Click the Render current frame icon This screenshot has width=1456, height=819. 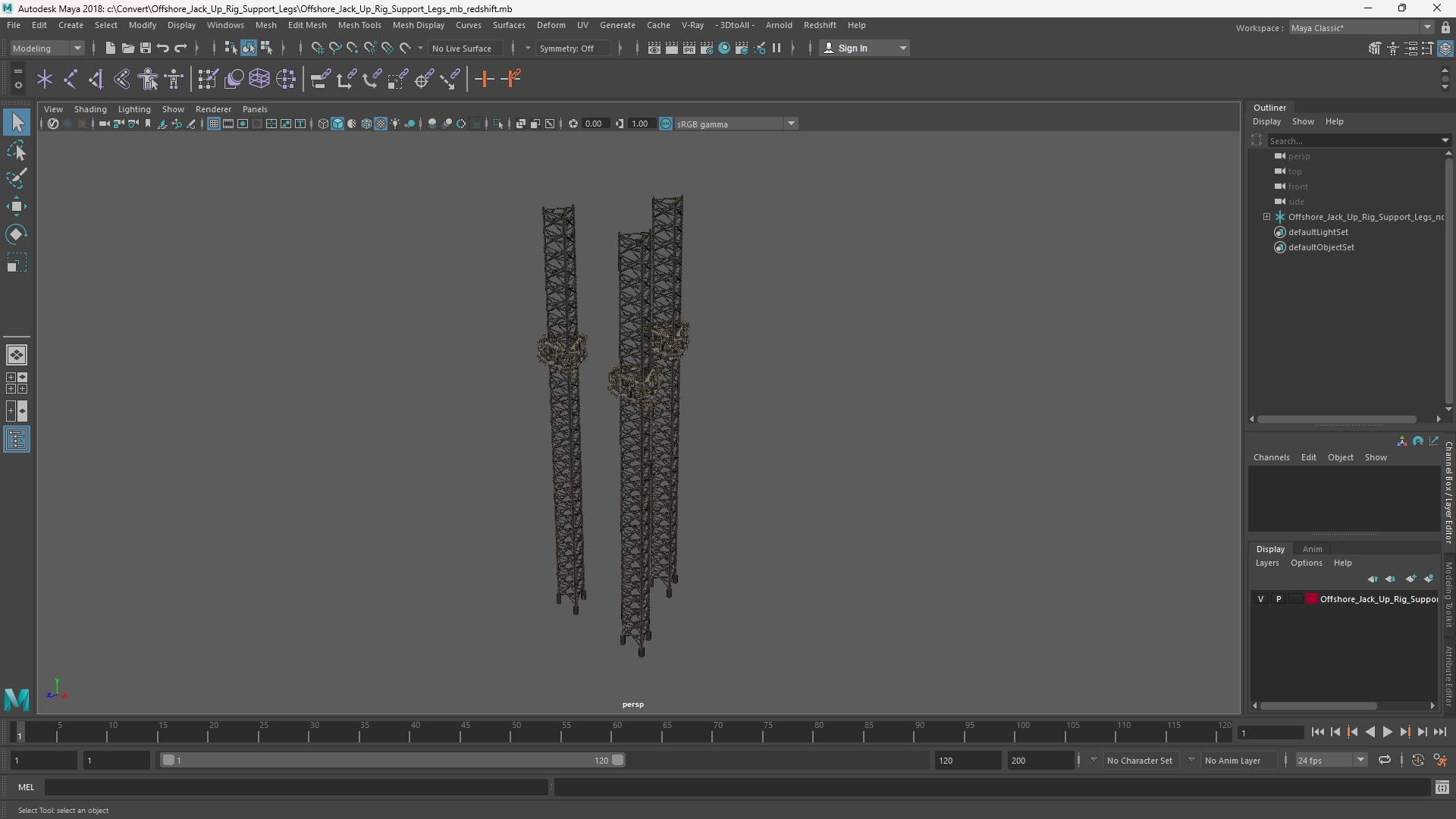coord(672,48)
